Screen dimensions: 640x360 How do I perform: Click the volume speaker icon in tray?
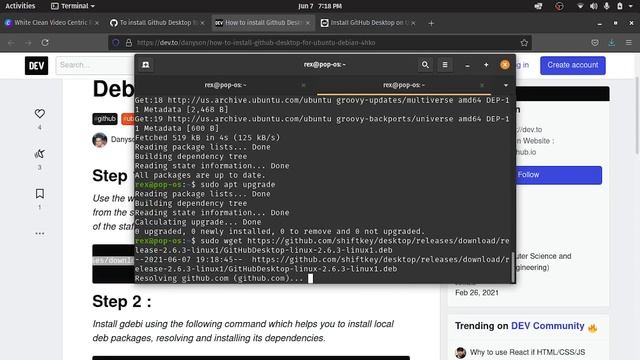pos(593,6)
